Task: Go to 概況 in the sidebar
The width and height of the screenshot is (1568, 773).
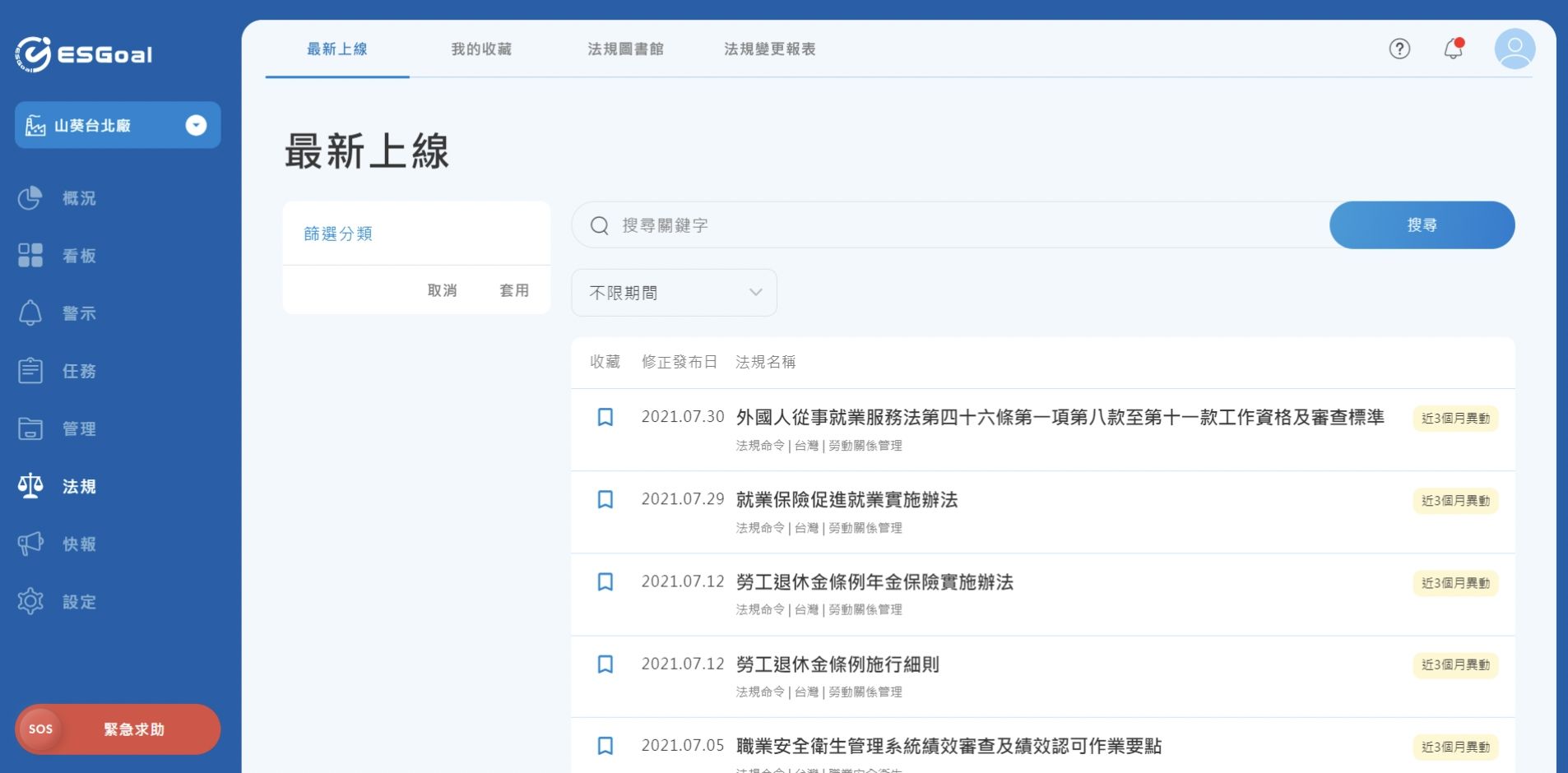Action: click(x=79, y=198)
